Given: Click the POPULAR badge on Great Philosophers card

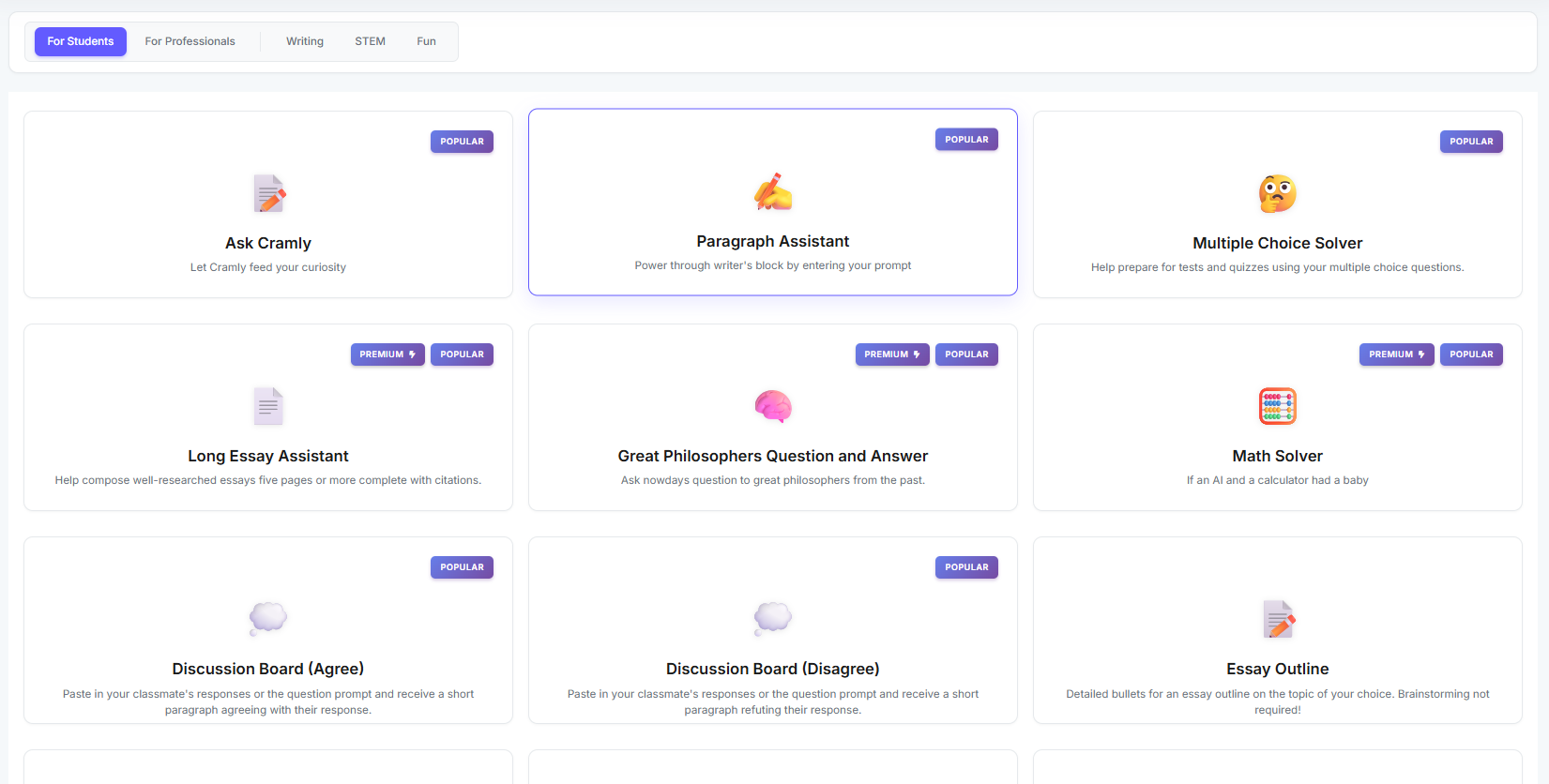Looking at the screenshot, I should 966,354.
